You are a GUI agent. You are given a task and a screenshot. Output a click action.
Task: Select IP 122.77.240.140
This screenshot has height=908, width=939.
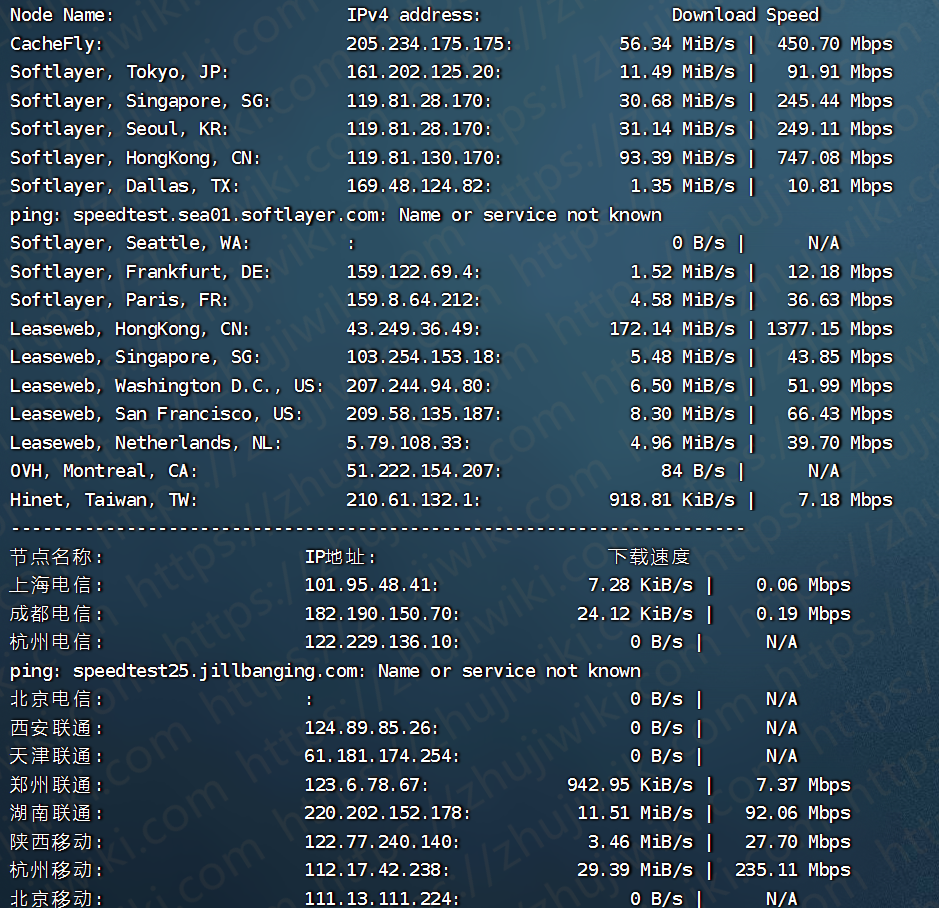[x=381, y=842]
